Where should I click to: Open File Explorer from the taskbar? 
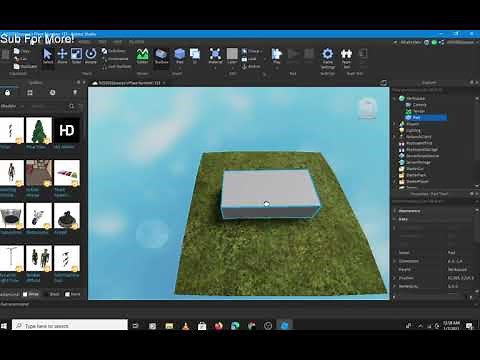tap(169, 325)
